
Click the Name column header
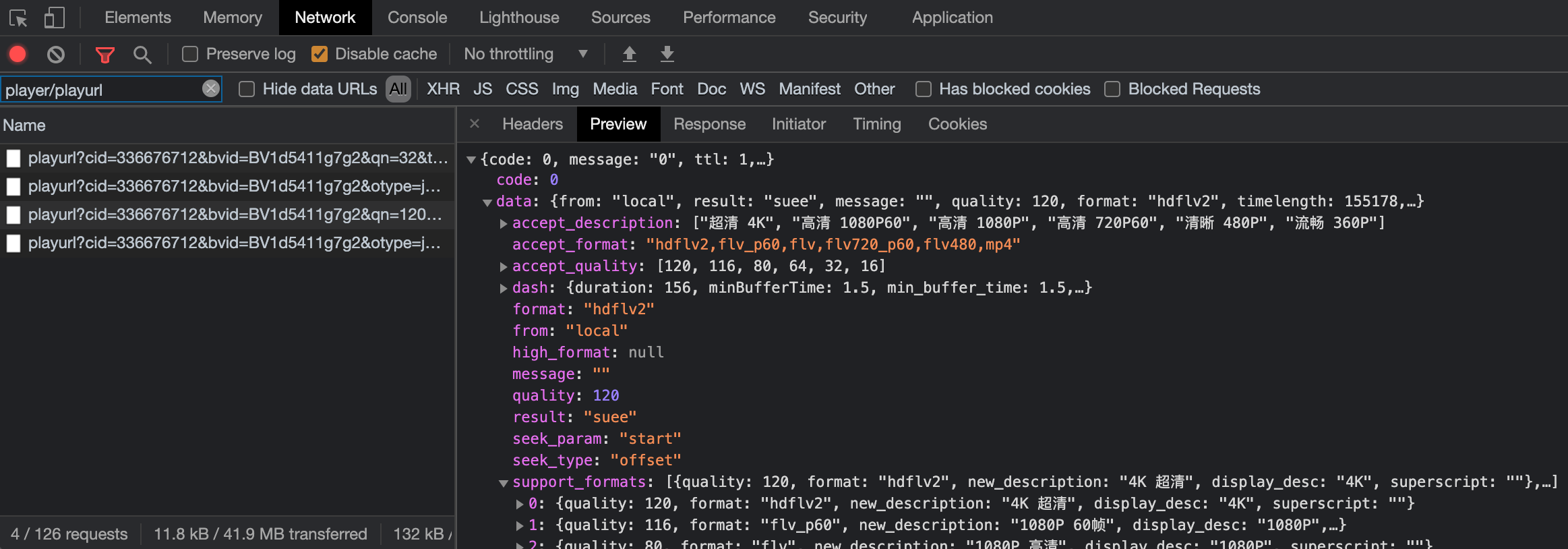click(227, 125)
